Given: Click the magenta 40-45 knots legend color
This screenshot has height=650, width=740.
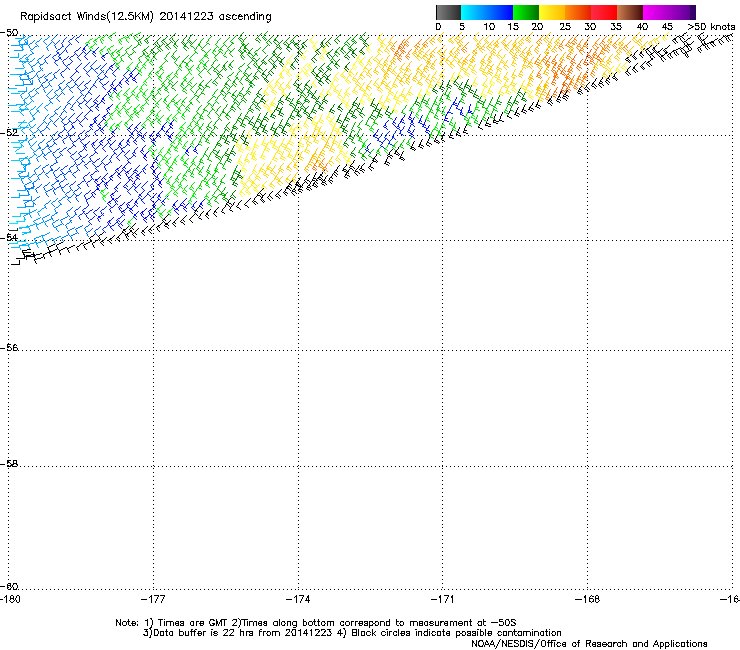Looking at the screenshot, I should pyautogui.click(x=656, y=12).
